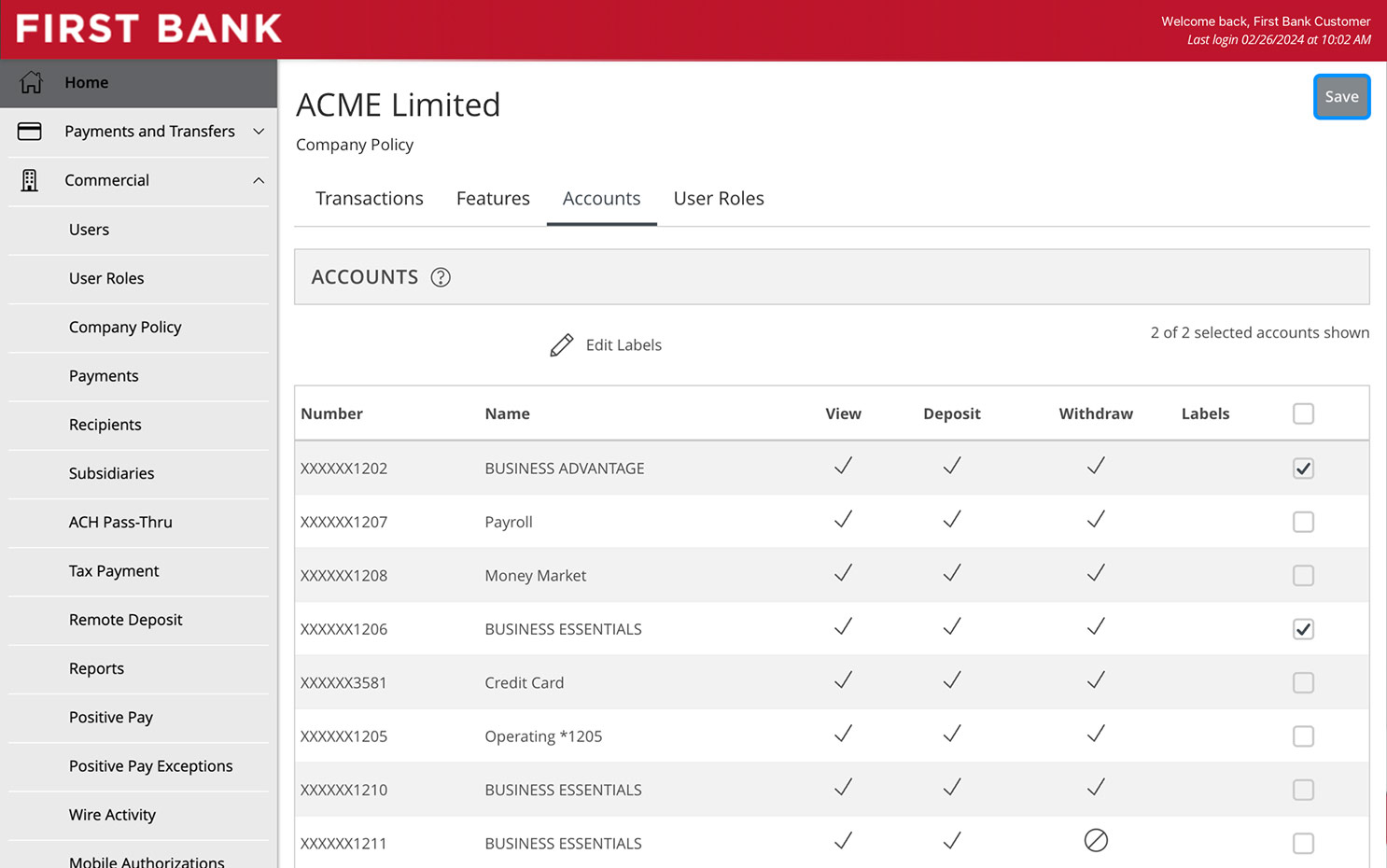Click the '2 of 2 selected accounts shown' text
This screenshot has width=1387, height=868.
pyautogui.click(x=1259, y=332)
